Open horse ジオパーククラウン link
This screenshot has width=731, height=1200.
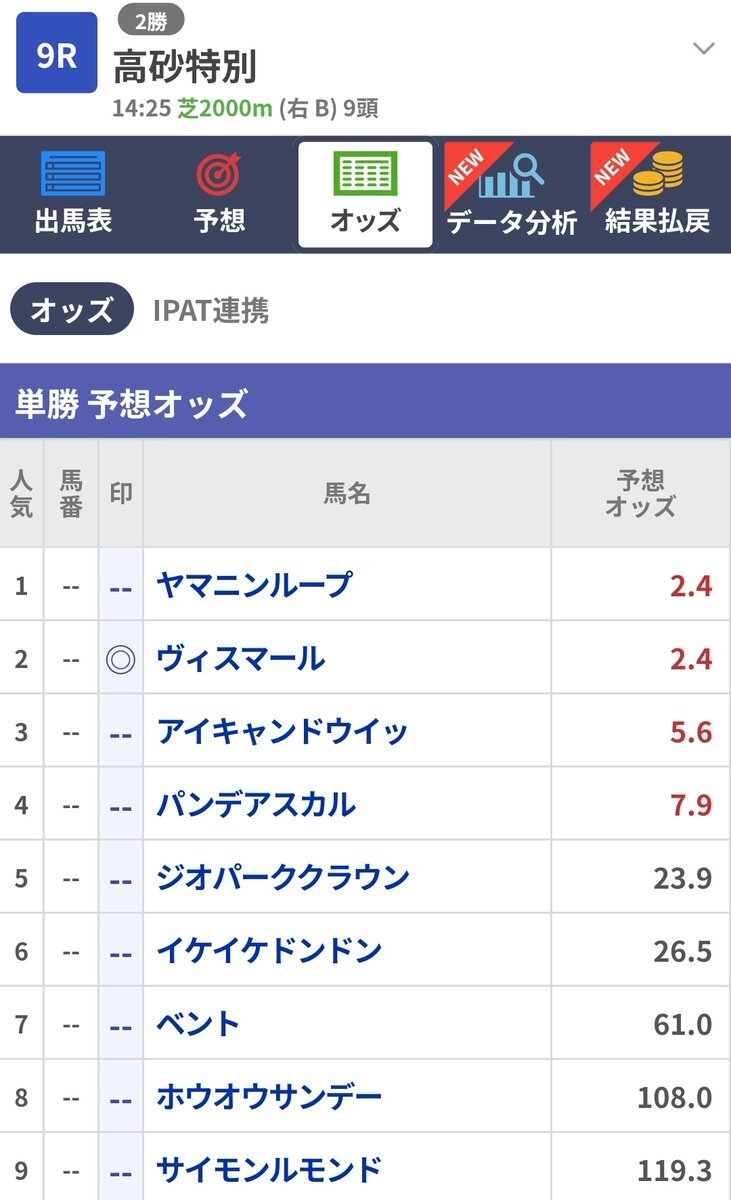pos(283,877)
